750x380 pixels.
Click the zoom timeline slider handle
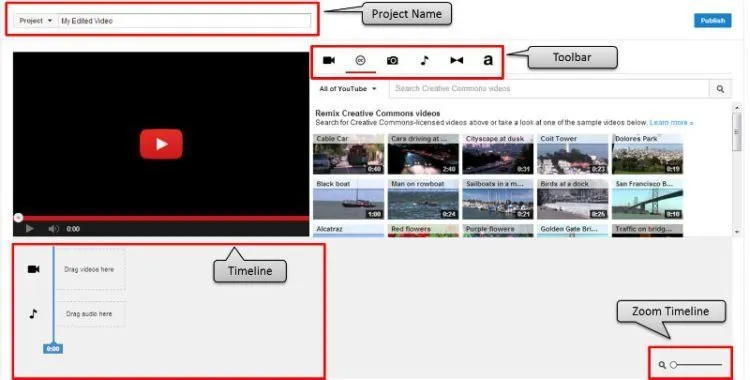(x=673, y=365)
